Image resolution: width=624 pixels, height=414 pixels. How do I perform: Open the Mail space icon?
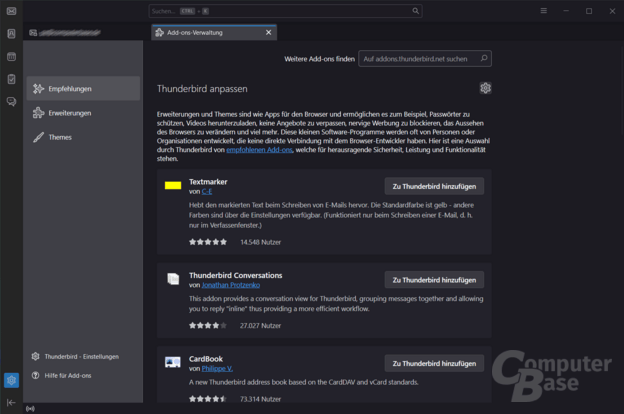[x=11, y=11]
